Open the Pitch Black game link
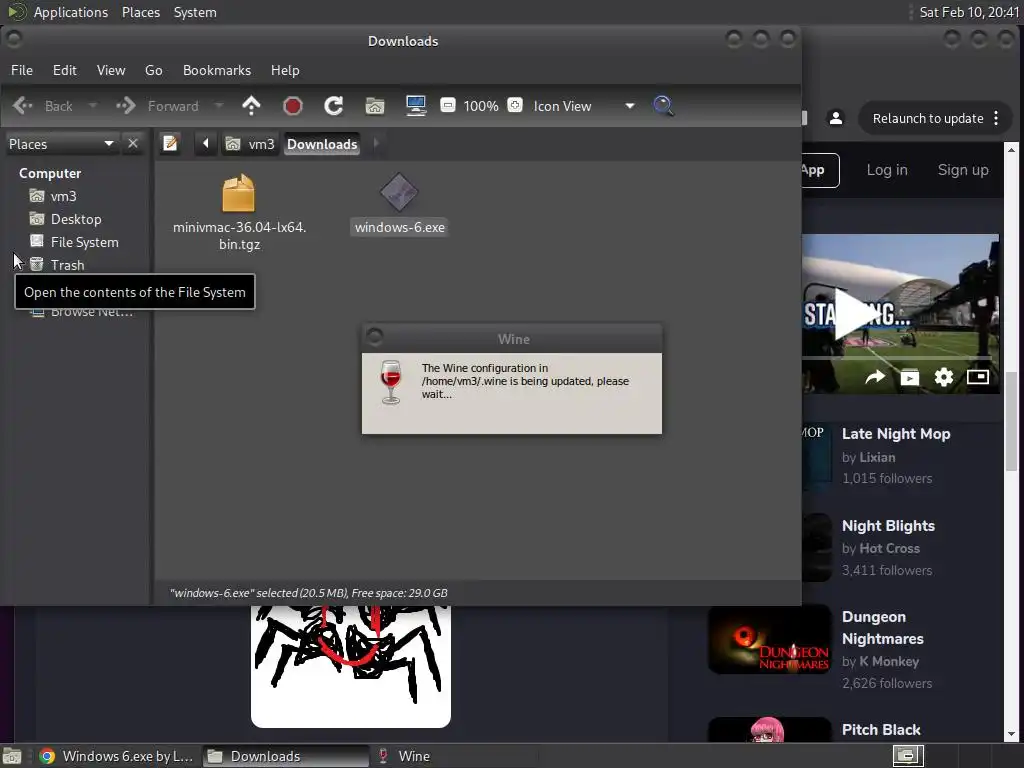The height and width of the screenshot is (768, 1024). click(x=881, y=729)
